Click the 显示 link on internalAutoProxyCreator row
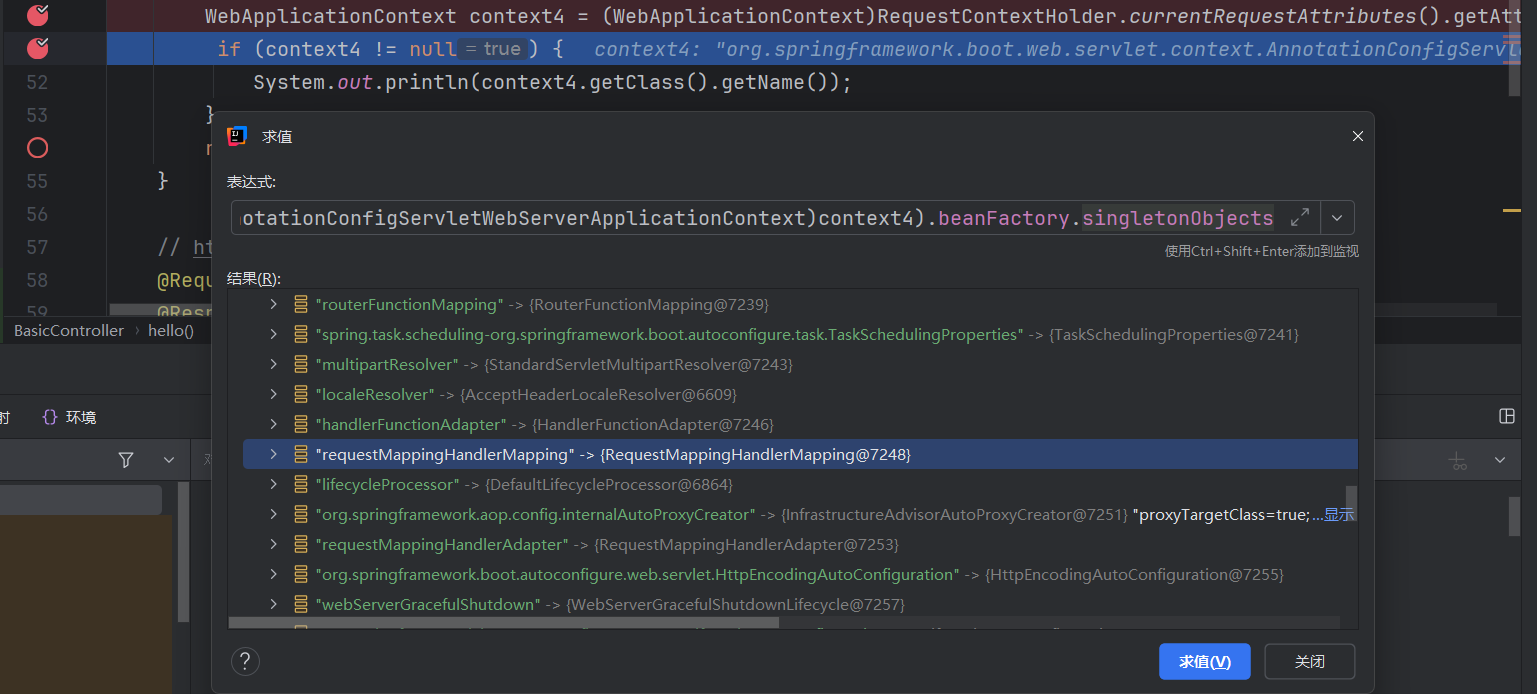The image size is (1537, 694). (x=1339, y=515)
